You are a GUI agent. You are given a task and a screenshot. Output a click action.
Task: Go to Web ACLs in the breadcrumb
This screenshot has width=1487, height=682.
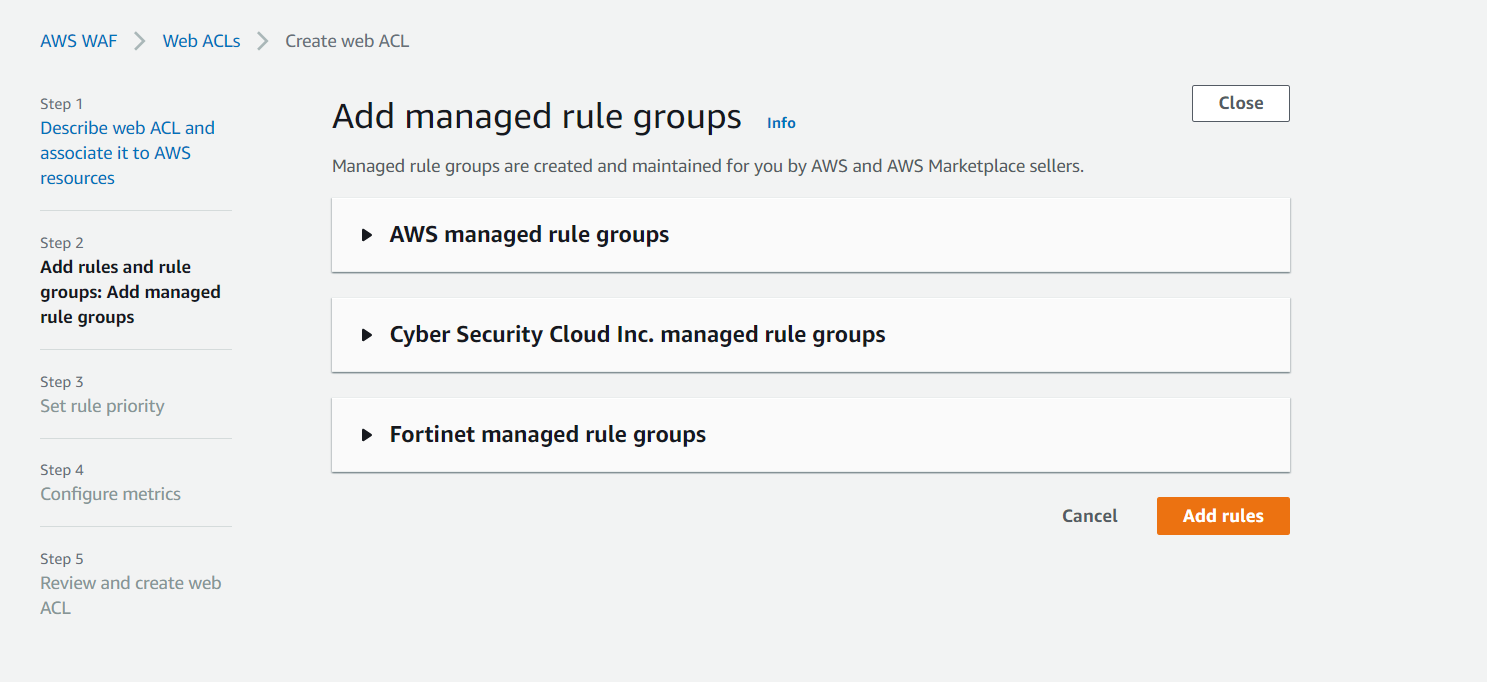coord(201,41)
